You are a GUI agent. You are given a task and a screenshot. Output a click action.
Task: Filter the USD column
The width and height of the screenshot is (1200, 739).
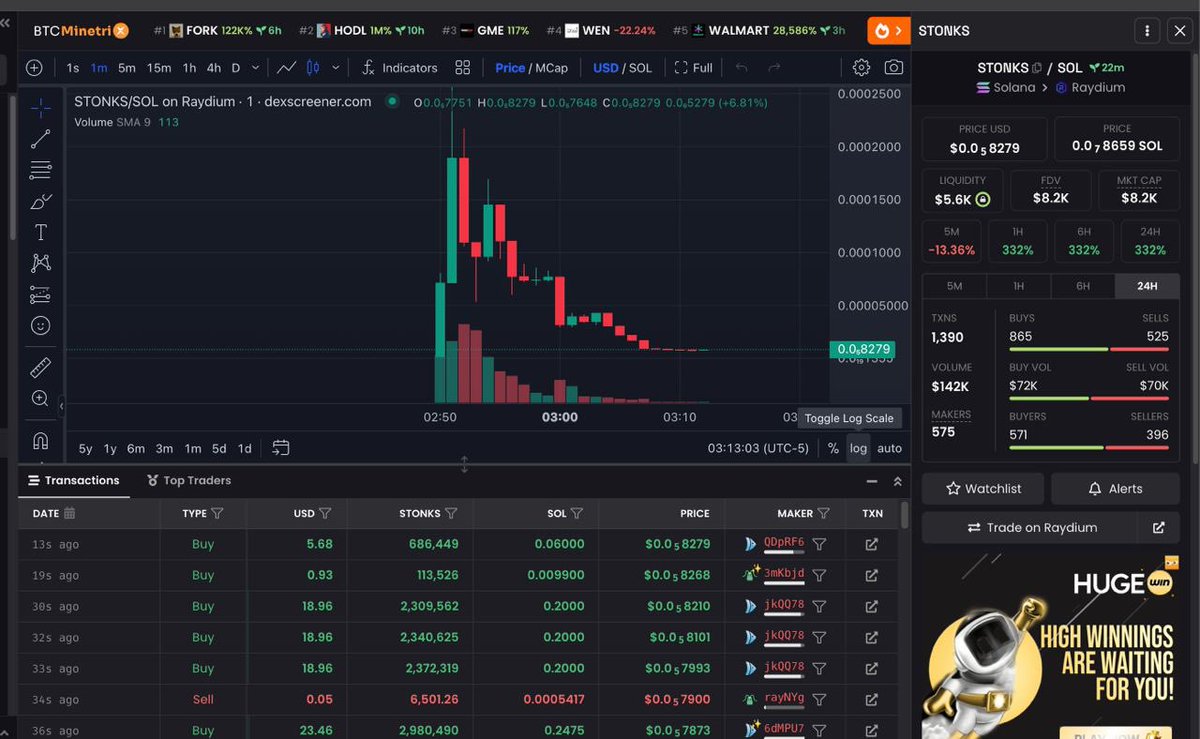pos(325,513)
